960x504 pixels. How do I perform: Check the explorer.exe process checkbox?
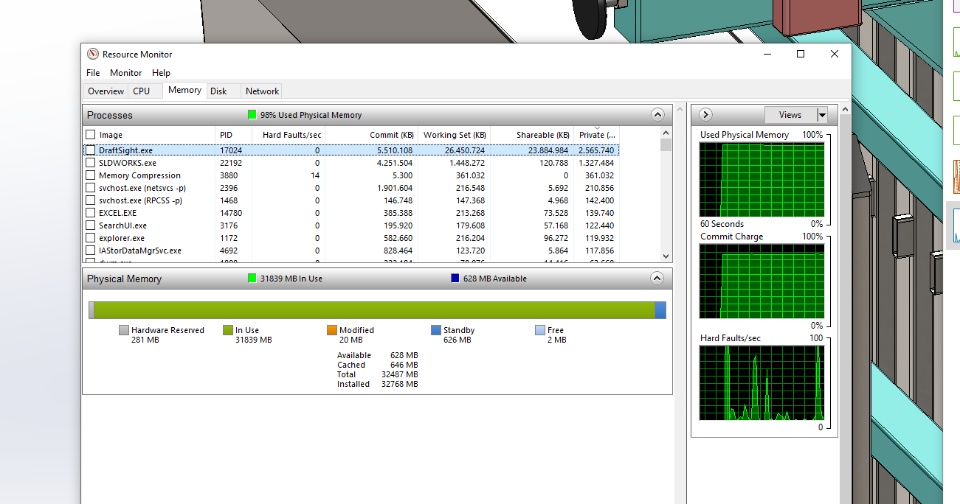point(91,238)
